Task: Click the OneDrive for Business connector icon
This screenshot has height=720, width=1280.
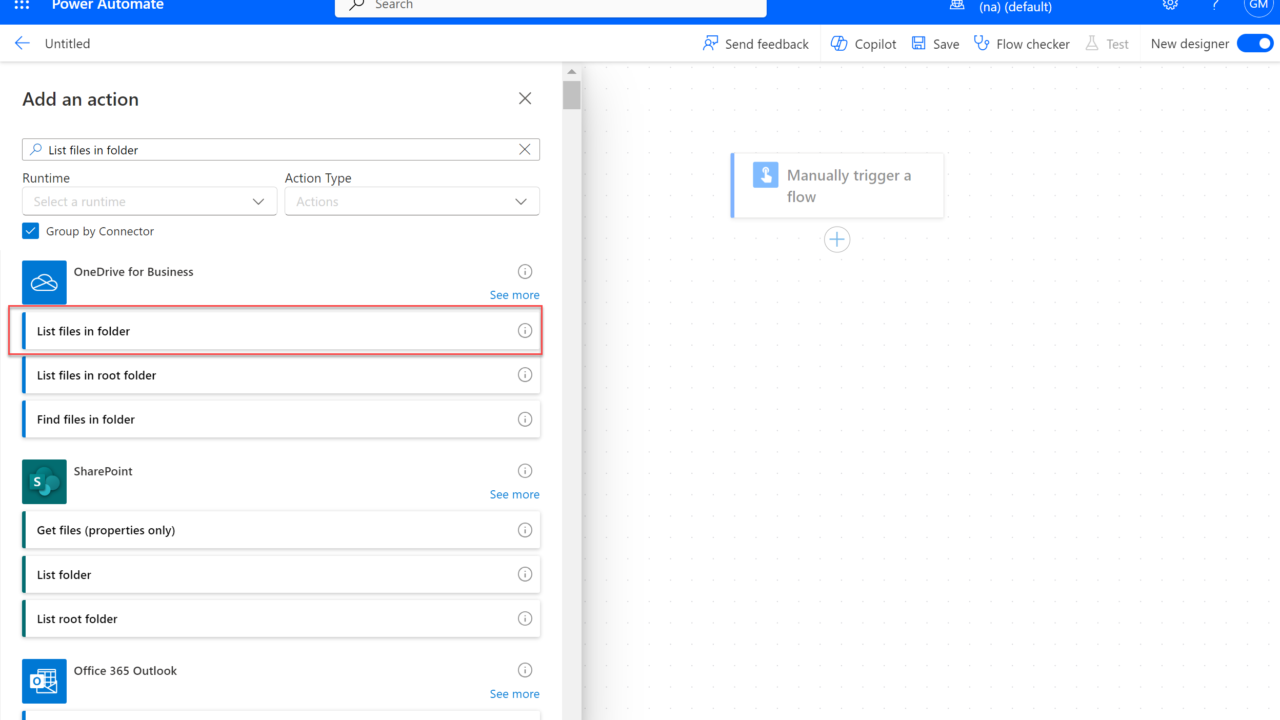Action: pos(44,282)
